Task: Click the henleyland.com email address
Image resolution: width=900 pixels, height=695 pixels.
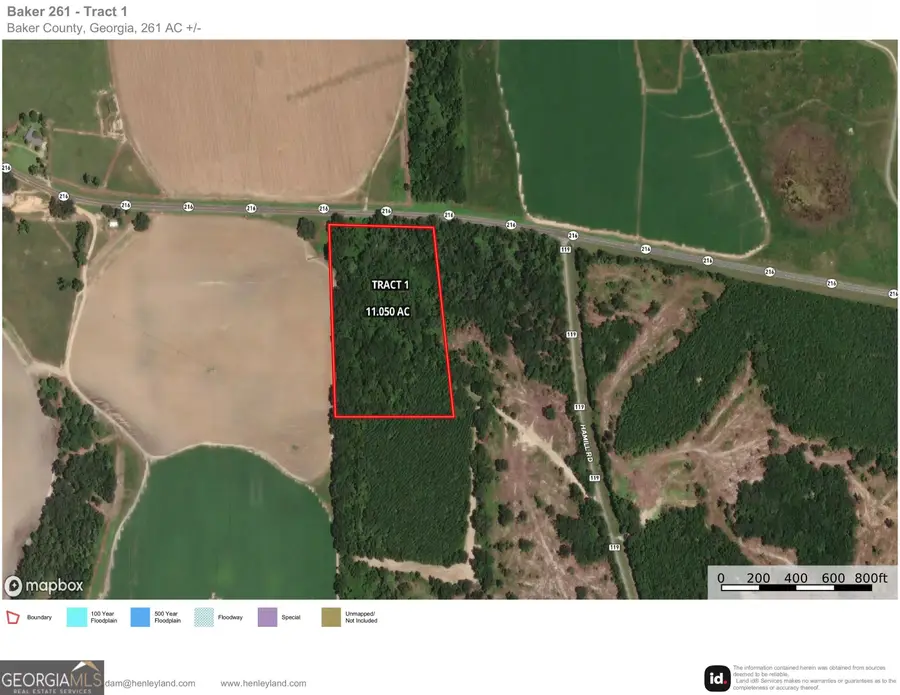Action: coord(150,684)
